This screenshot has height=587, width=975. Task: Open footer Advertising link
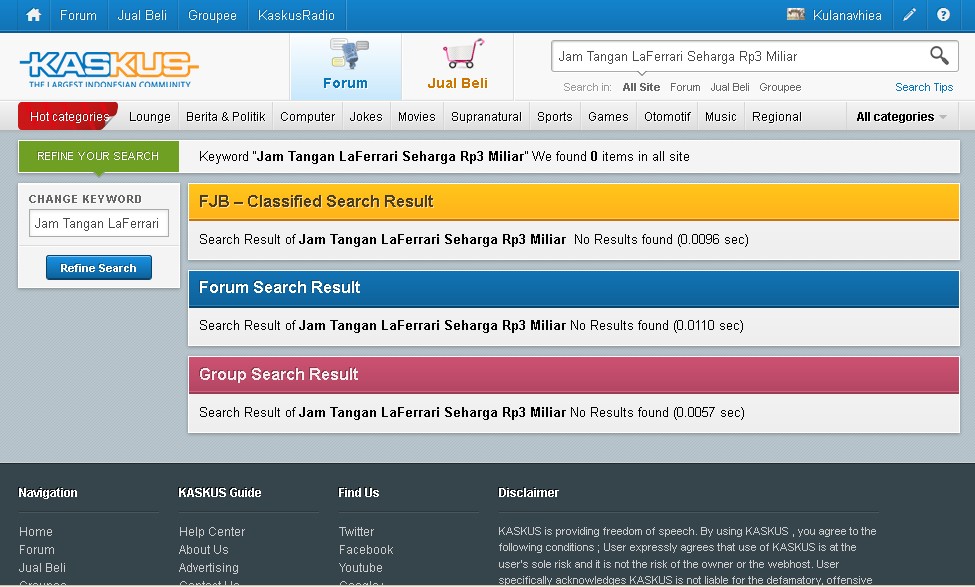pyautogui.click(x=208, y=568)
